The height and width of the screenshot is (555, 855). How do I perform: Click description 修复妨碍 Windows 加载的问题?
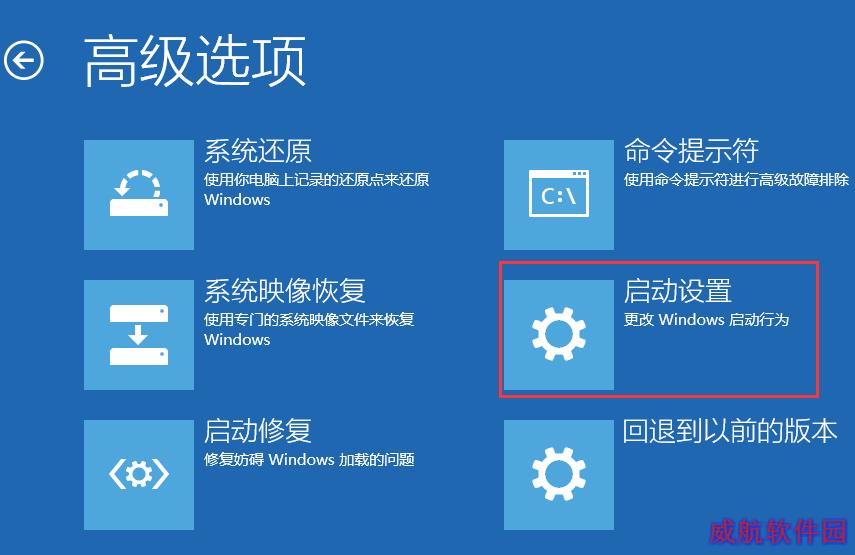tap(309, 460)
